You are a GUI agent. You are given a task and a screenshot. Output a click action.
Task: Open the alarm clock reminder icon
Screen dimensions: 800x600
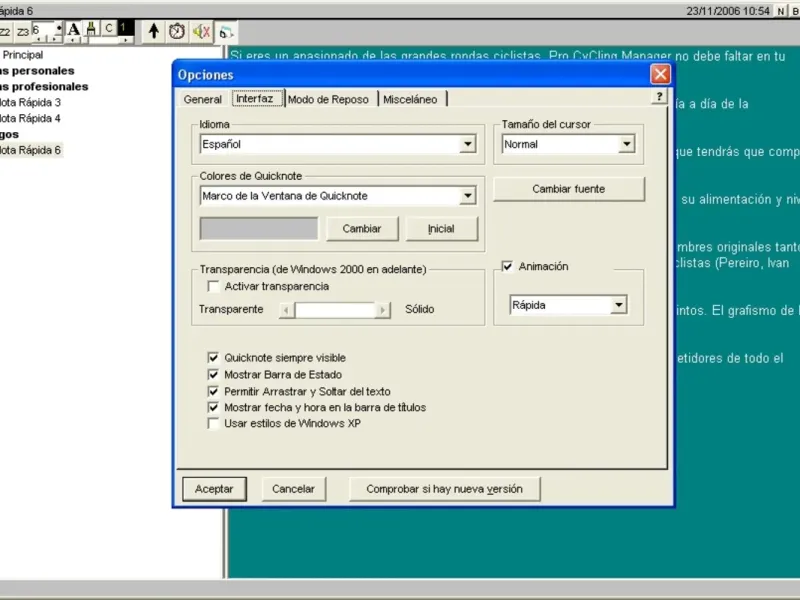(177, 31)
